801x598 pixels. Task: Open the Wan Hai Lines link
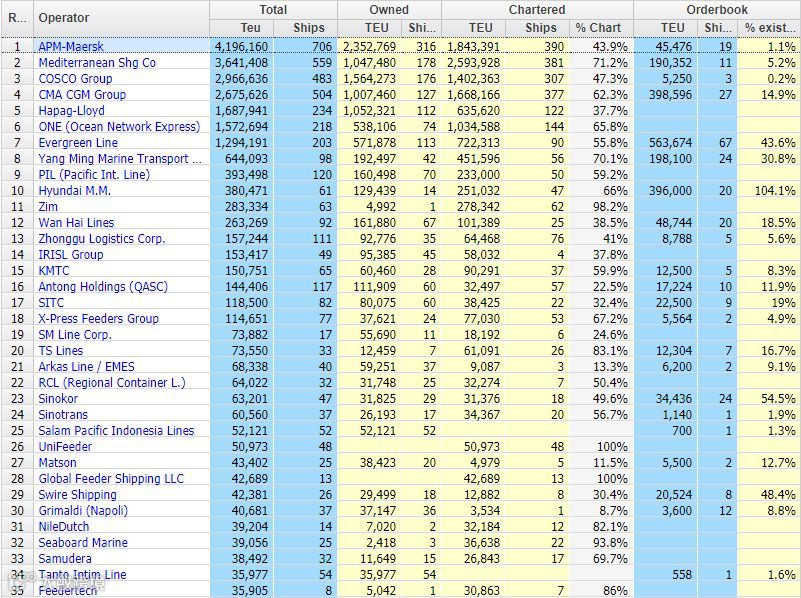click(x=76, y=223)
